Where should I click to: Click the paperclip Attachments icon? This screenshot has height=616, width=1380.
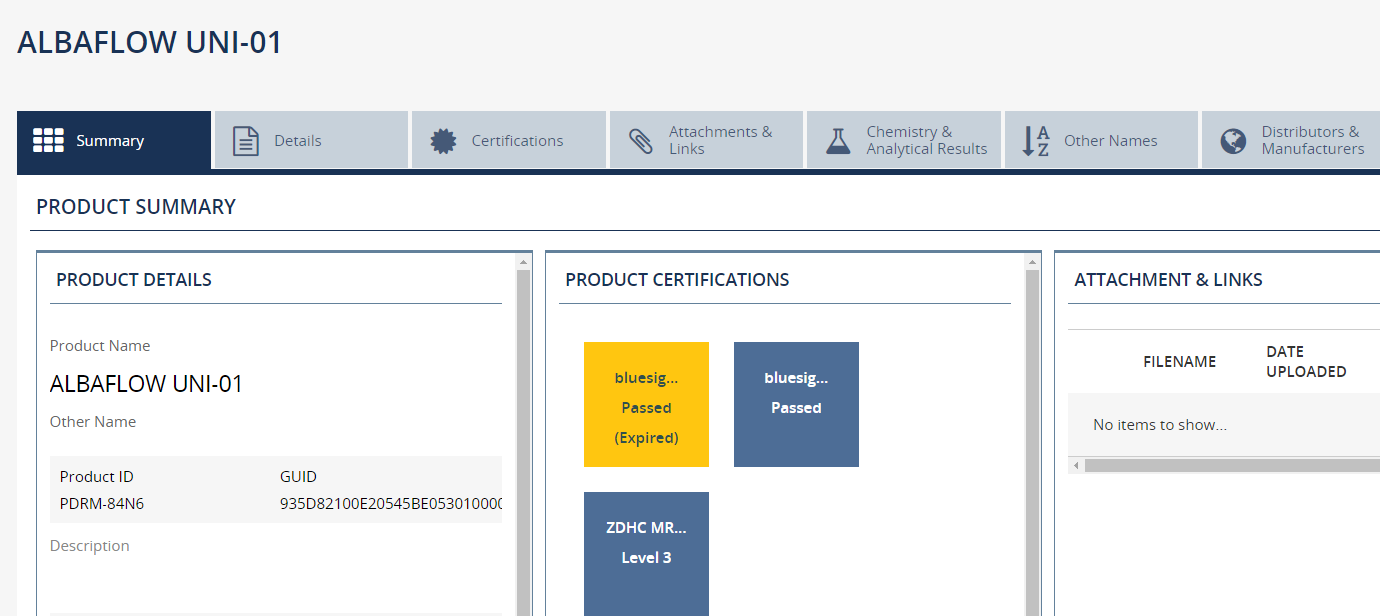[x=641, y=141]
